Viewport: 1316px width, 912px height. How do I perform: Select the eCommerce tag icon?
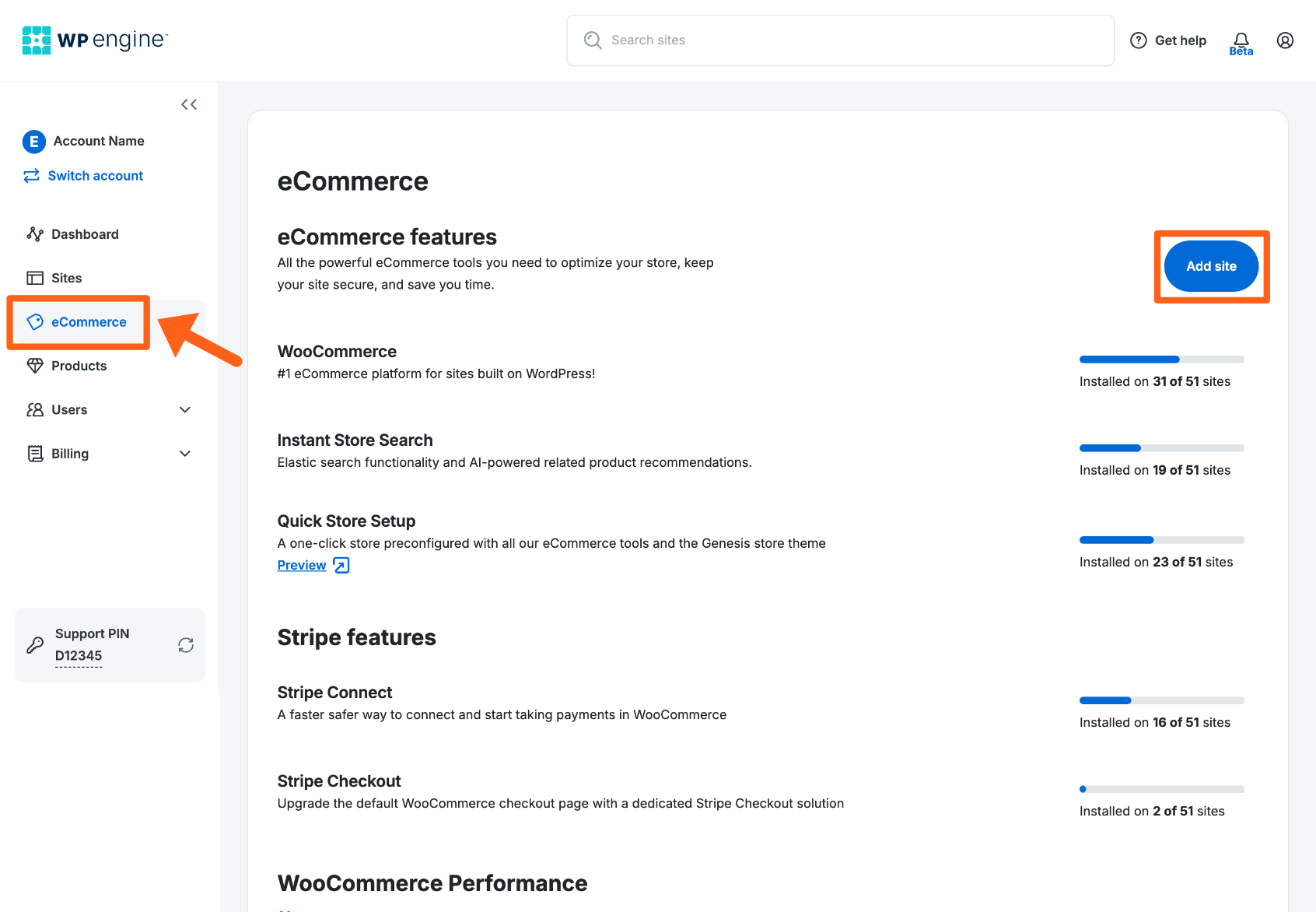[35, 321]
